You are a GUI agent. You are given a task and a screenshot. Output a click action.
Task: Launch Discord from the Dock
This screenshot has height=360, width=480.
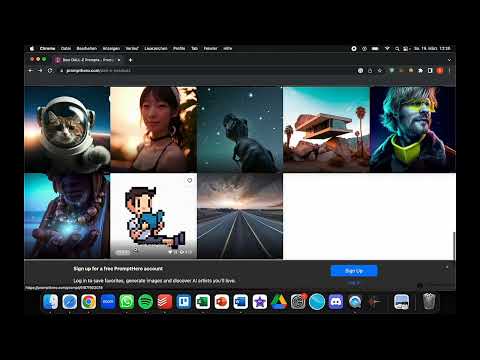pos(336,302)
